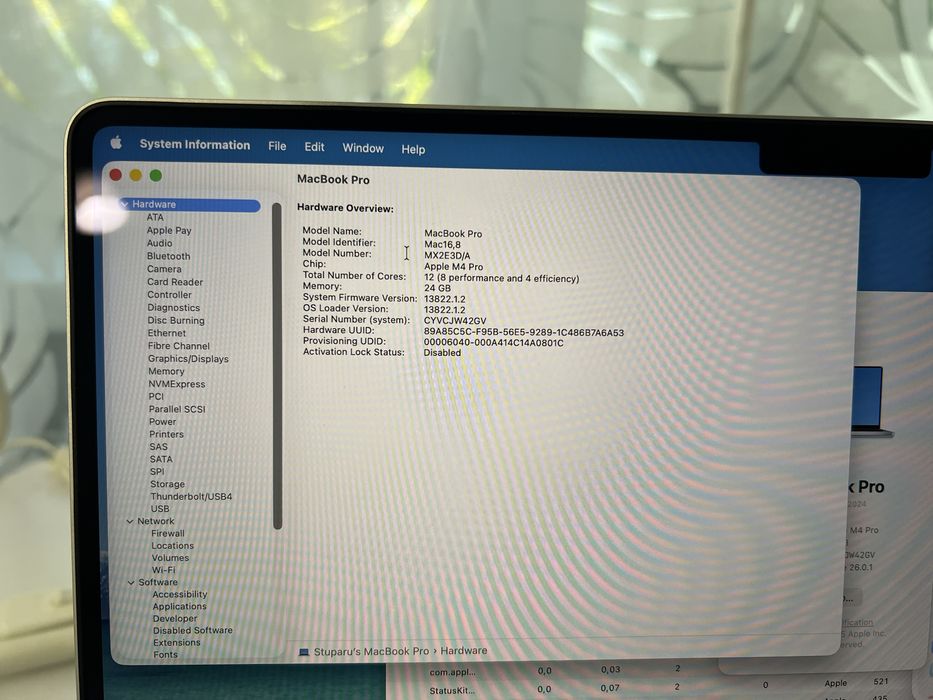Select Parallel SCSI in the sidebar
Viewport: 933px width, 700px height.
[x=177, y=409]
